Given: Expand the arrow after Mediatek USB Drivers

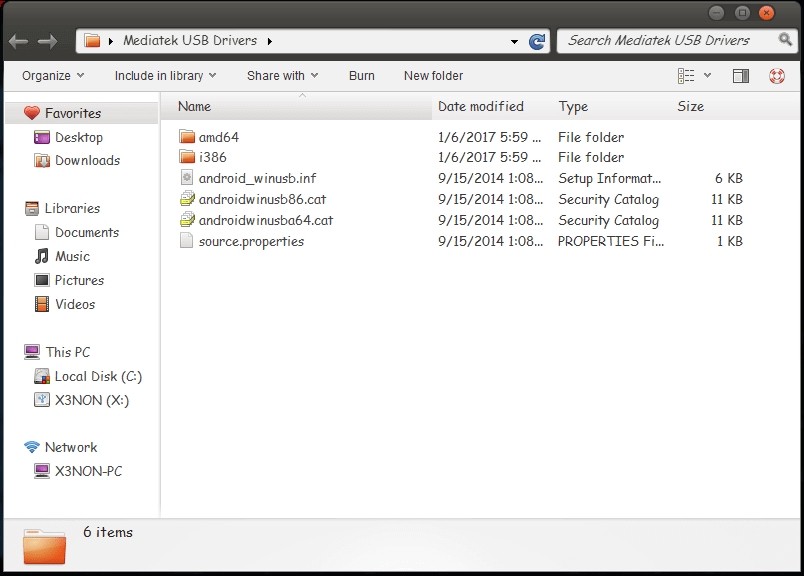Looking at the screenshot, I should [x=270, y=41].
